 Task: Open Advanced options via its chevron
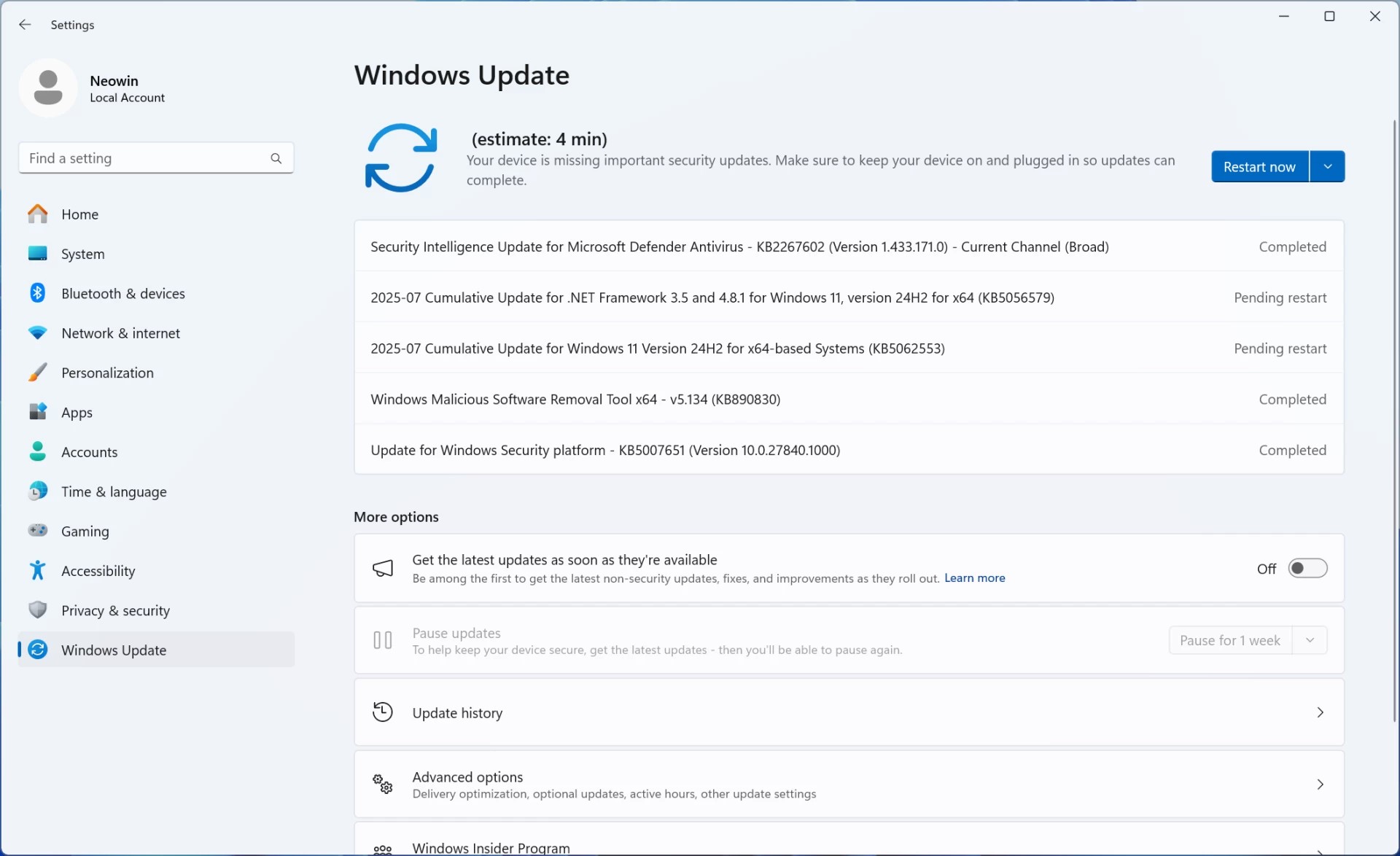(1320, 785)
